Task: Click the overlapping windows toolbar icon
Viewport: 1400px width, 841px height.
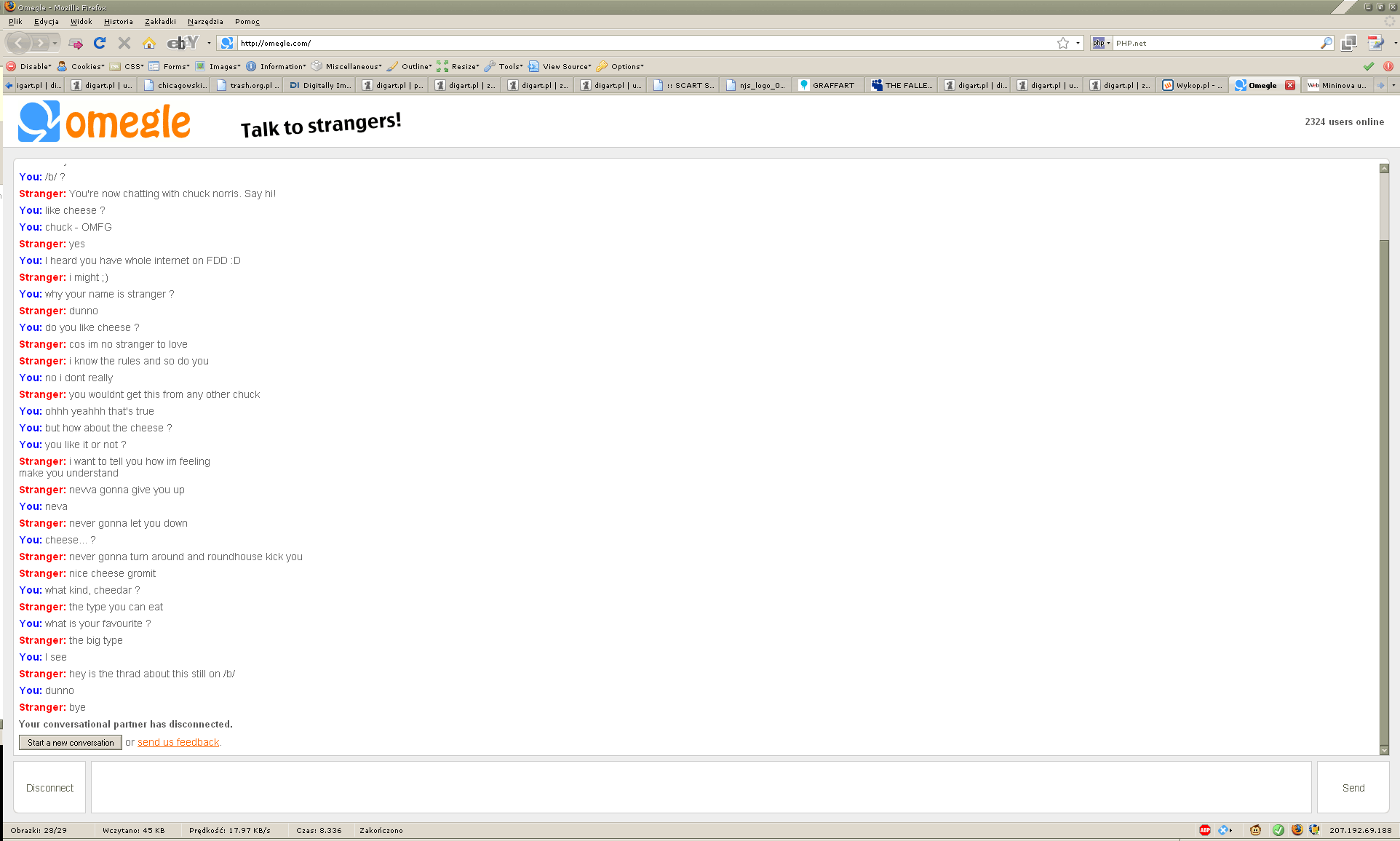Action: pos(1348,43)
